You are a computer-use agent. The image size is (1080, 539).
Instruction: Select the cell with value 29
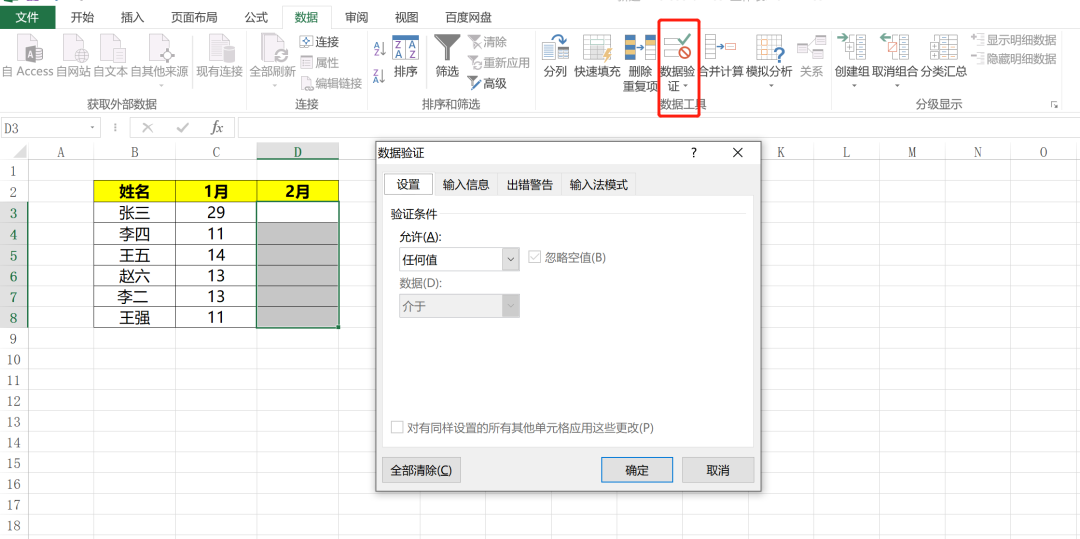tap(216, 213)
